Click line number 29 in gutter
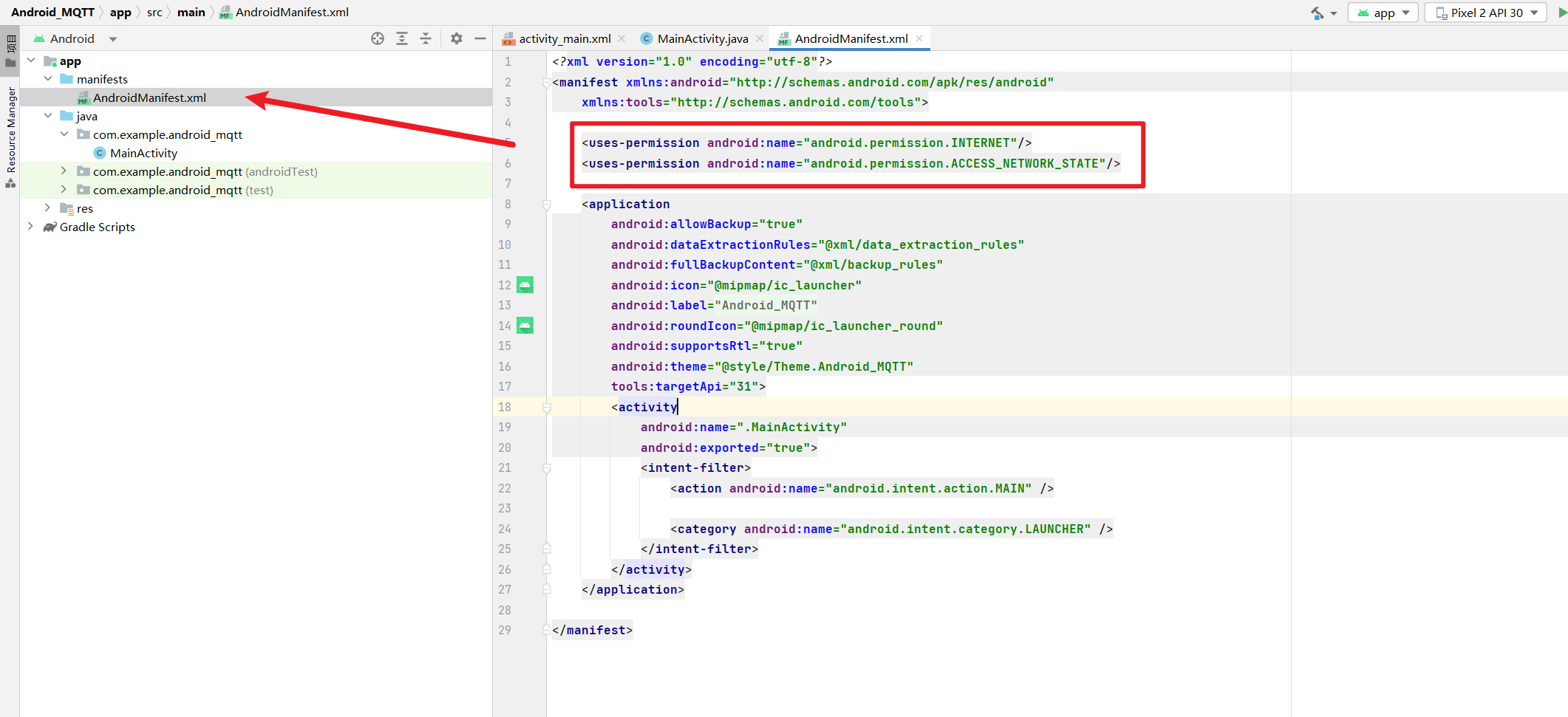The height and width of the screenshot is (717, 1568). pos(505,631)
